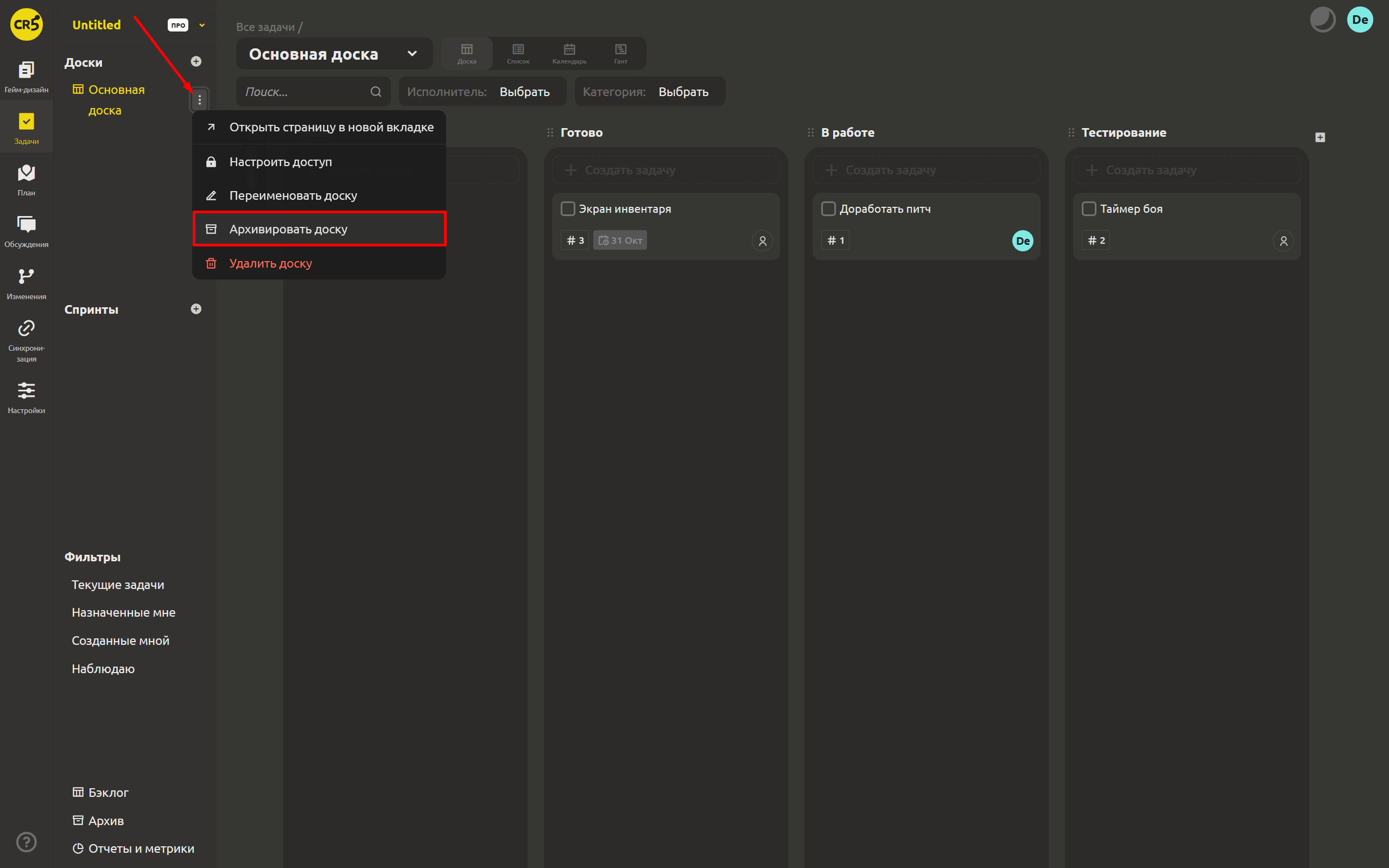Viewport: 1389px width, 868px height.
Task: Open the Изменения sidebar section
Action: coord(27,283)
